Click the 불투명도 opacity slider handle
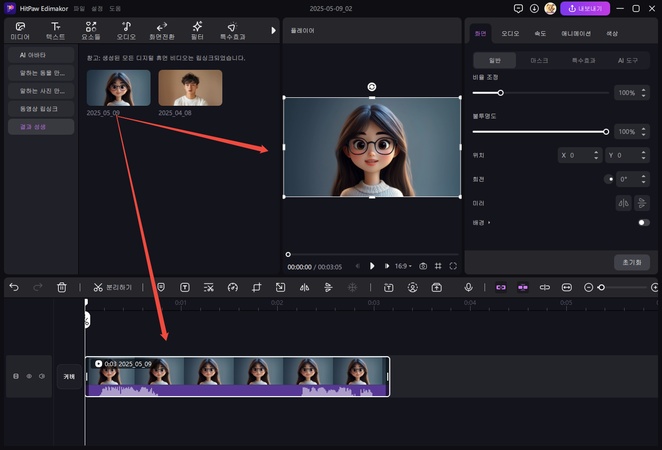662x450 pixels. tap(606, 131)
